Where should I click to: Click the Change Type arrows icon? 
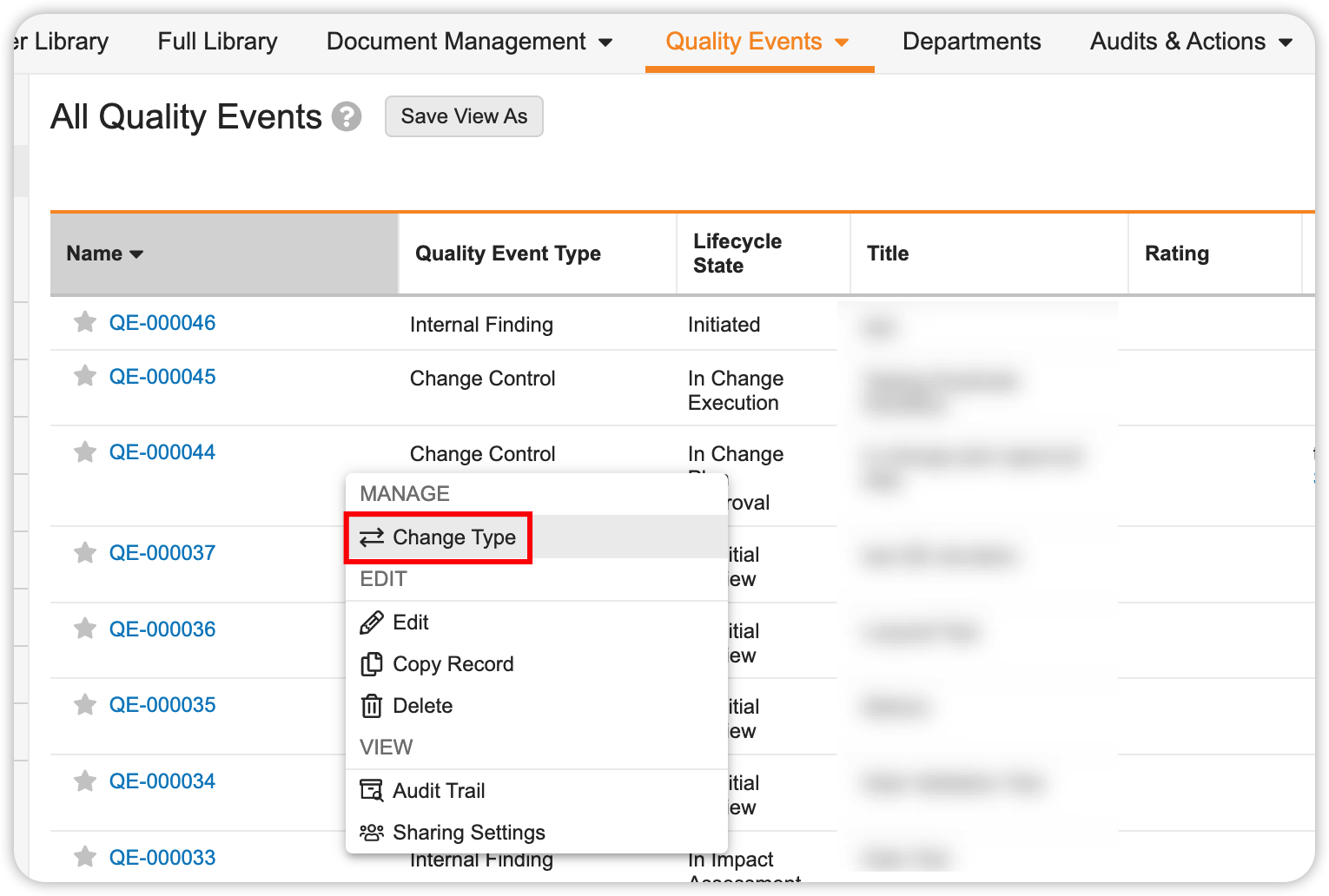(372, 537)
